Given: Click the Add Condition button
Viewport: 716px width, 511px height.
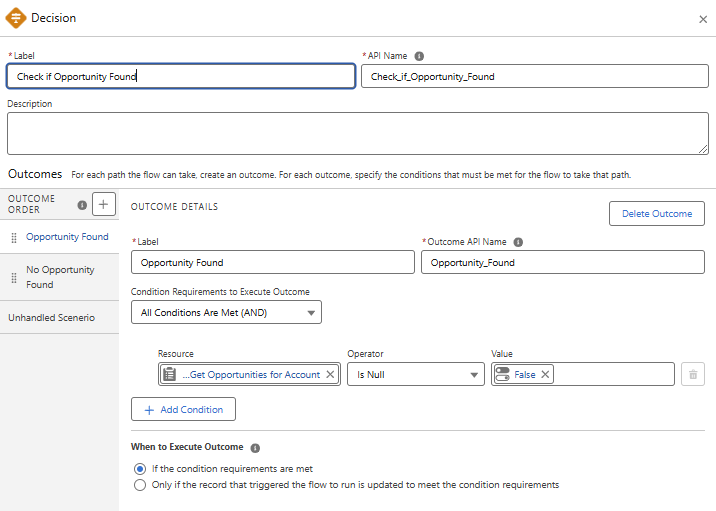Looking at the screenshot, I should click(184, 410).
